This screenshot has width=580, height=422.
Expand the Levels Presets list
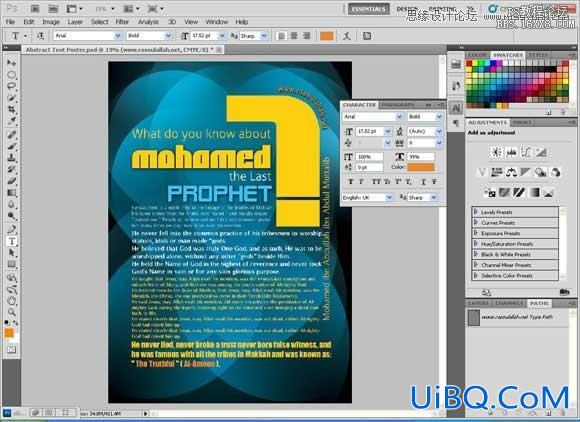click(x=476, y=212)
